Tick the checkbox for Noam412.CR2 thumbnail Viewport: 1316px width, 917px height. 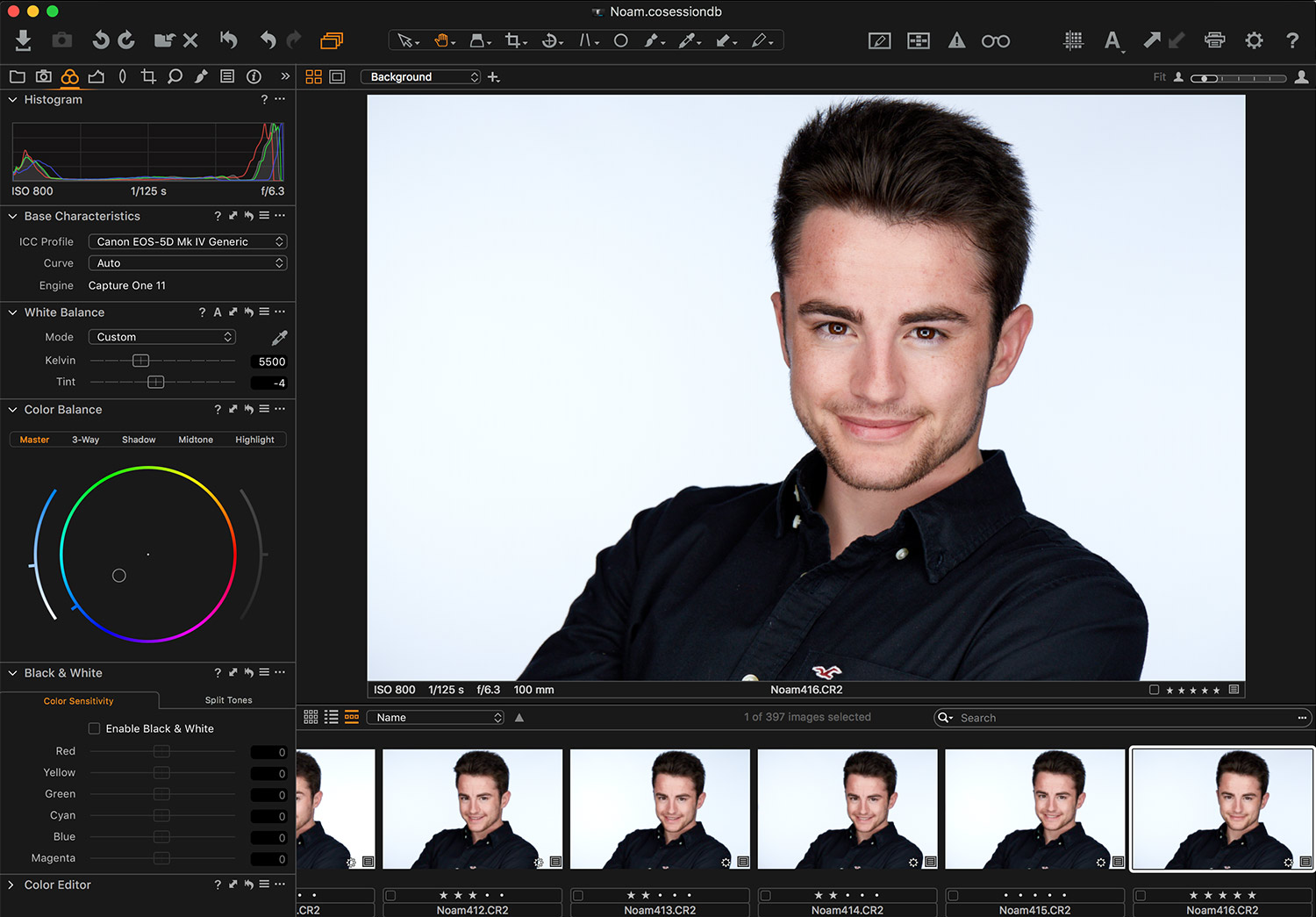point(390,896)
